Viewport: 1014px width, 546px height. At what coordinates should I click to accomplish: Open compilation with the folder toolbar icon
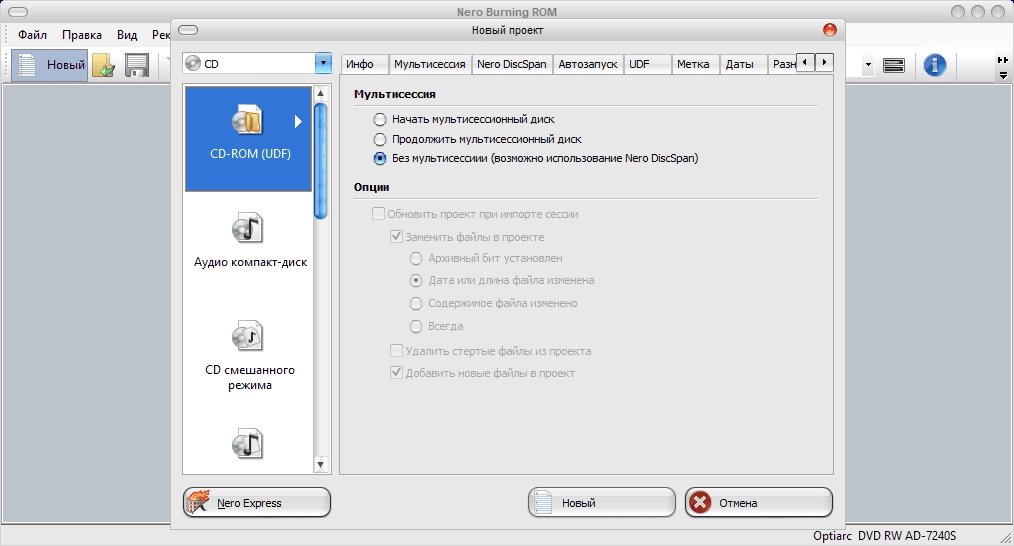103,65
